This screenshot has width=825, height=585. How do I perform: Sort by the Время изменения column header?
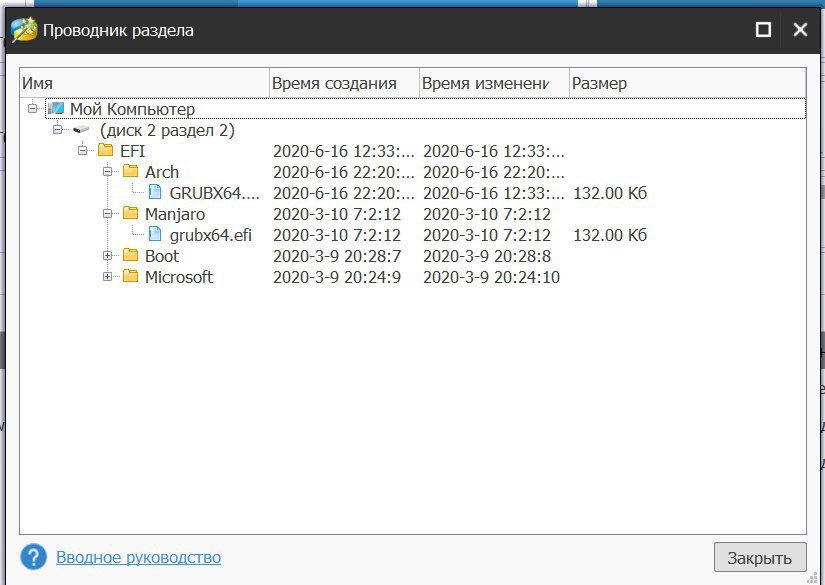tap(495, 83)
